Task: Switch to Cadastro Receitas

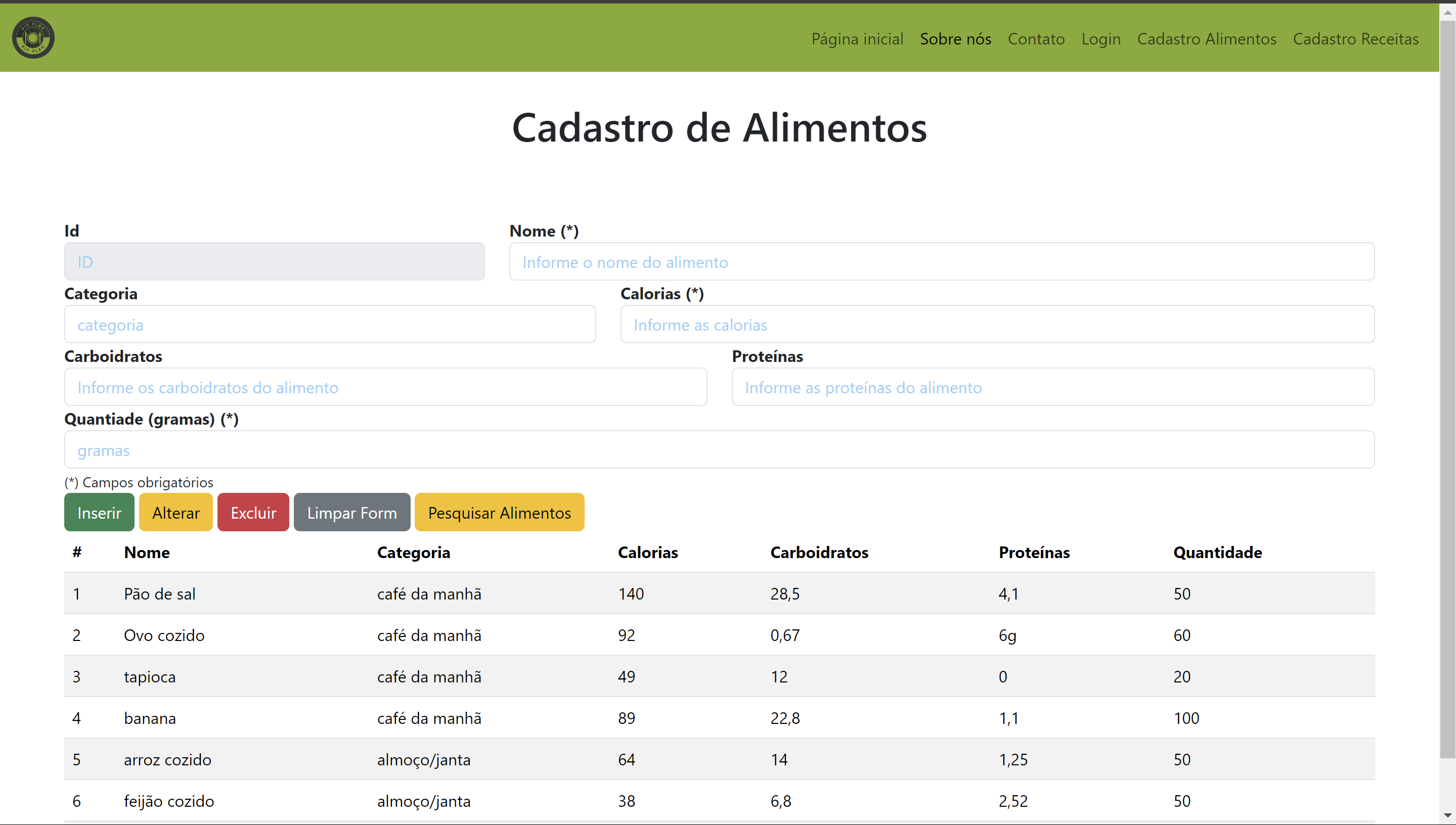Action: click(x=1355, y=38)
